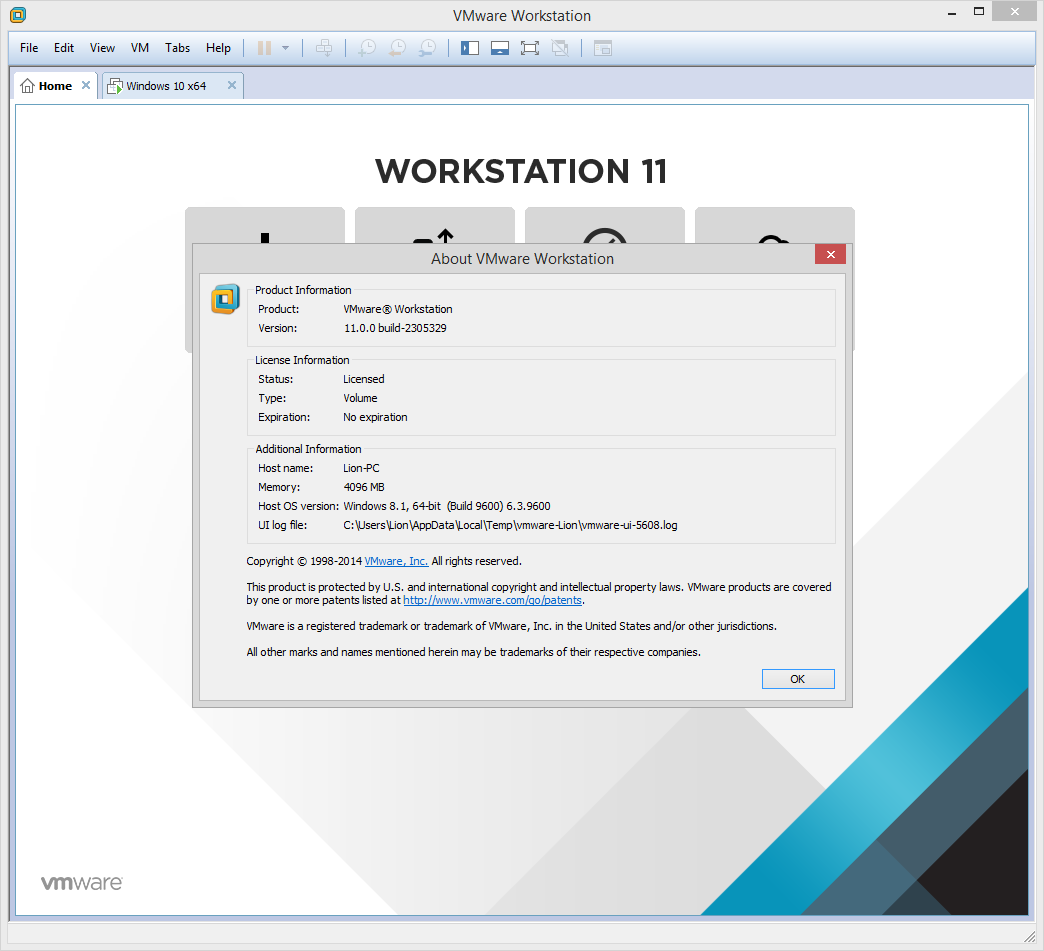Image resolution: width=1044 pixels, height=951 pixels.
Task: Click the memory value 4096 MB
Action: click(x=364, y=487)
